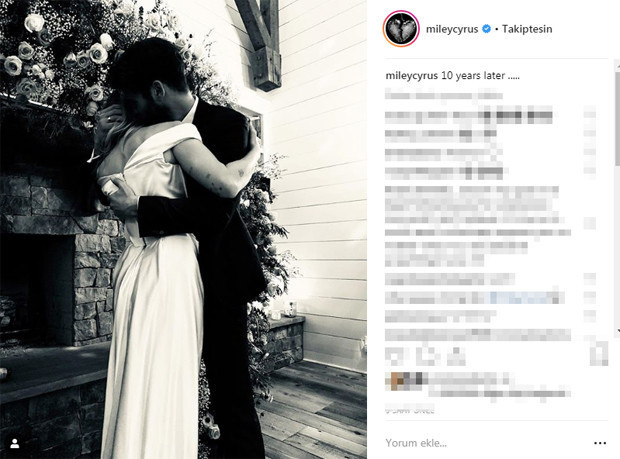Click the pixelated heart like icon
620x459 pixels.
394,355
